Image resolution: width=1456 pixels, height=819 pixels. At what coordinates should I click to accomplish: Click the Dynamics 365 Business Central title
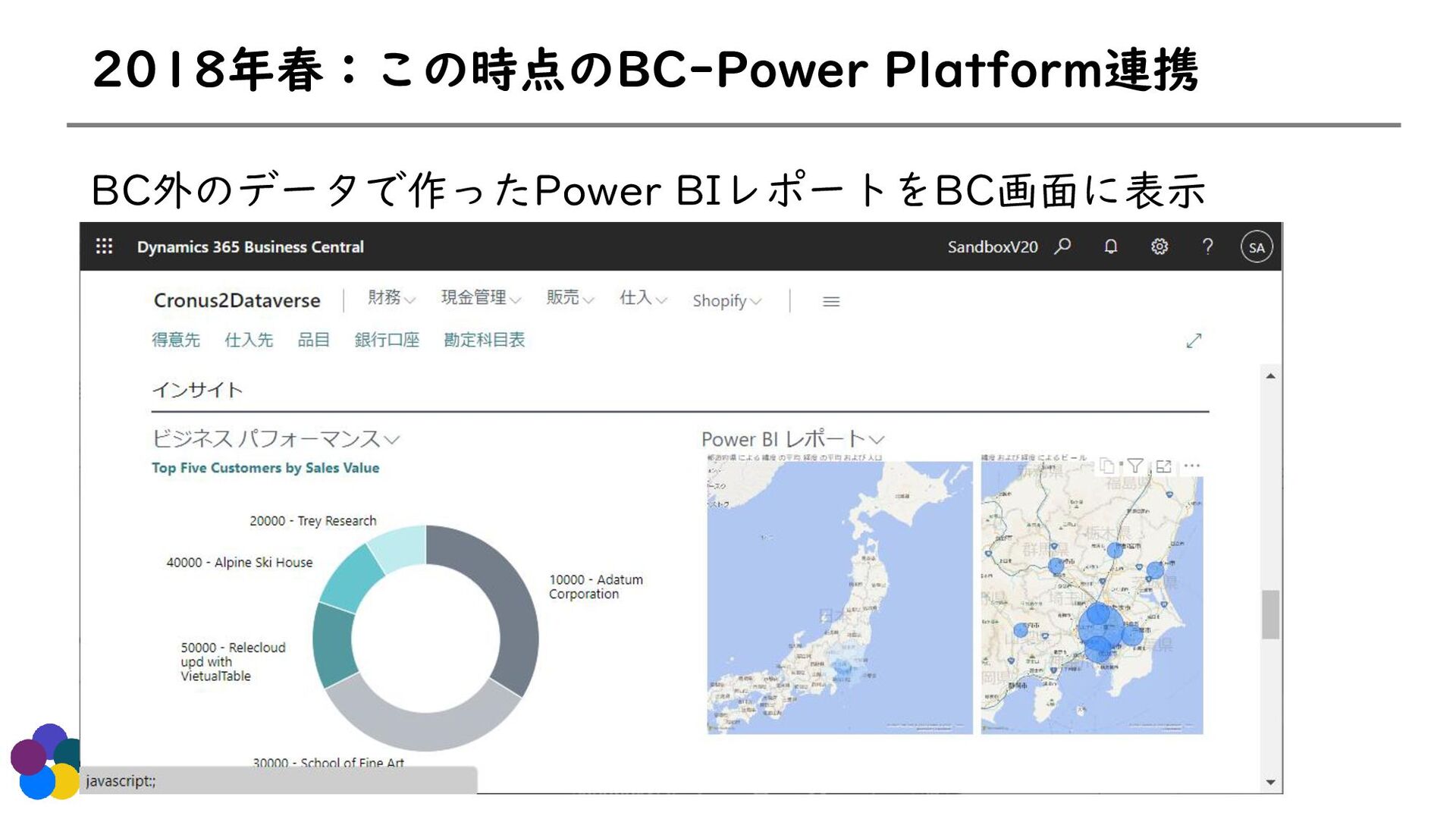click(x=250, y=247)
